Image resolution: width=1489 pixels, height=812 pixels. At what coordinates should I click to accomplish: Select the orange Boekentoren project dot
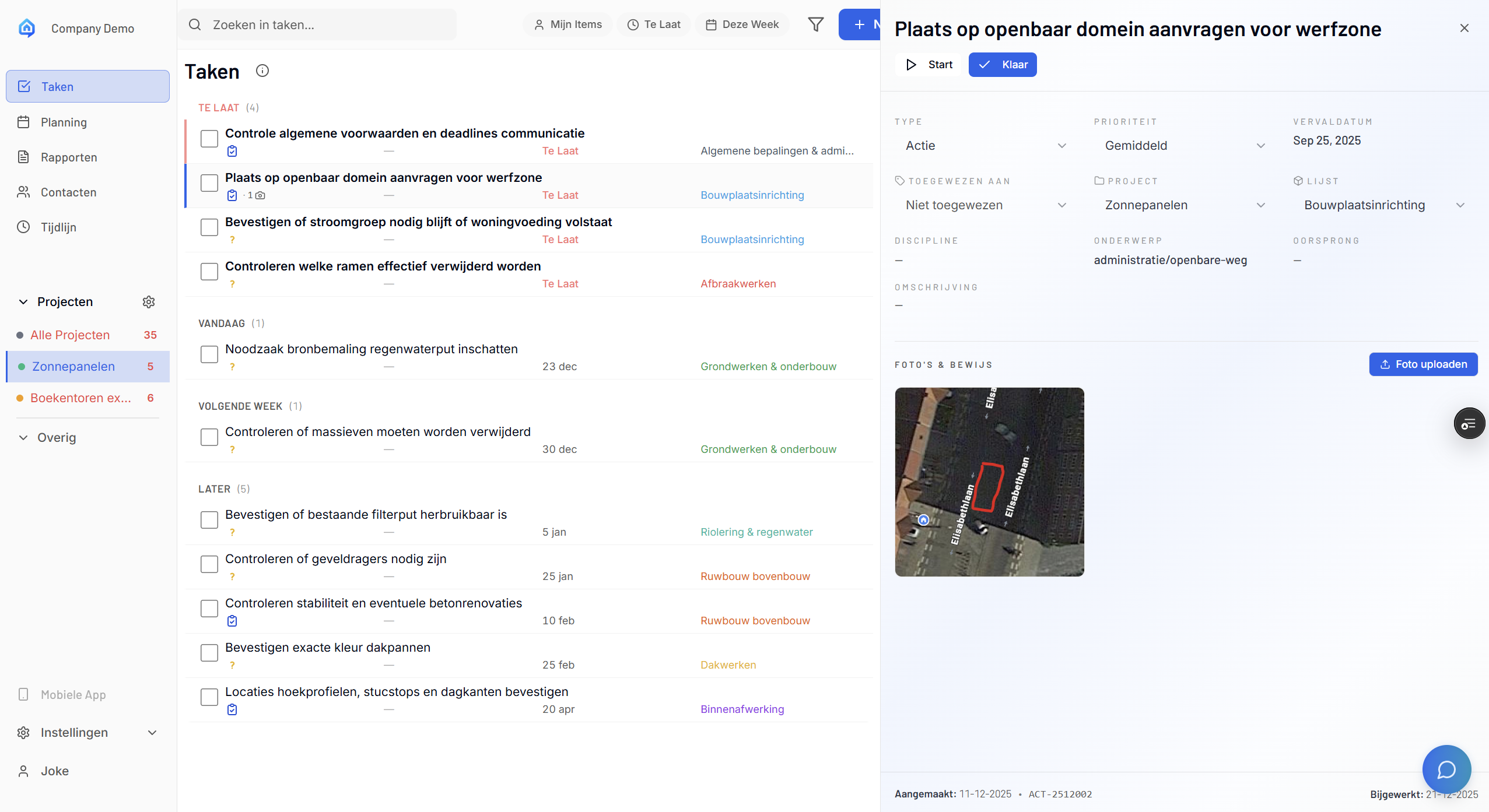coord(20,398)
